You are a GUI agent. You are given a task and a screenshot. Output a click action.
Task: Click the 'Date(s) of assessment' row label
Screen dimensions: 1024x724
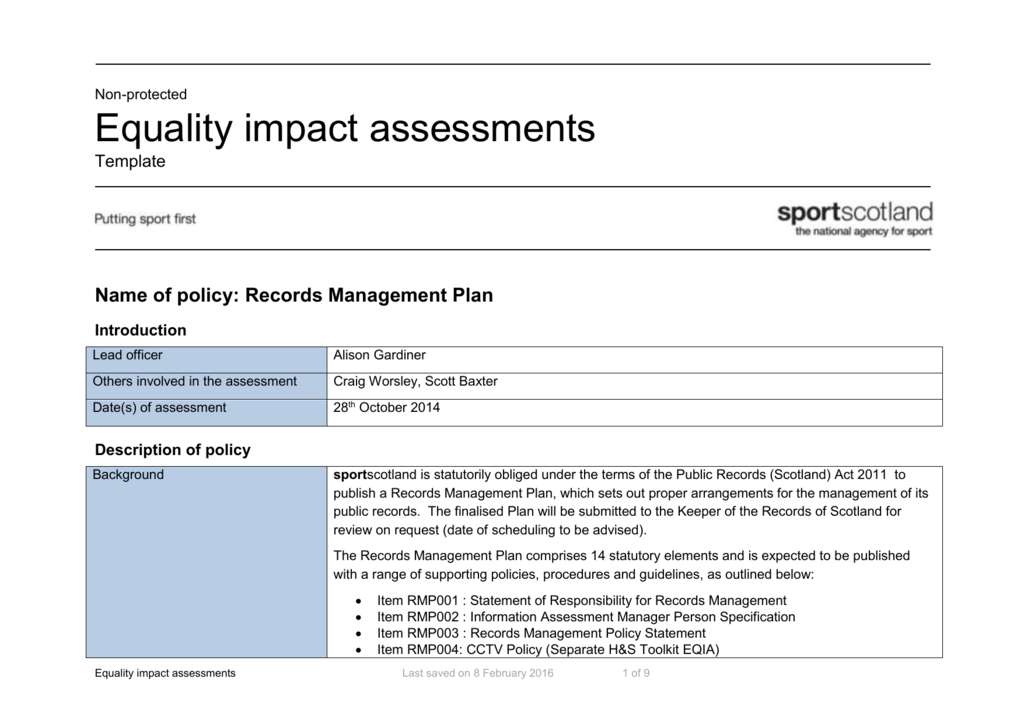(158, 407)
